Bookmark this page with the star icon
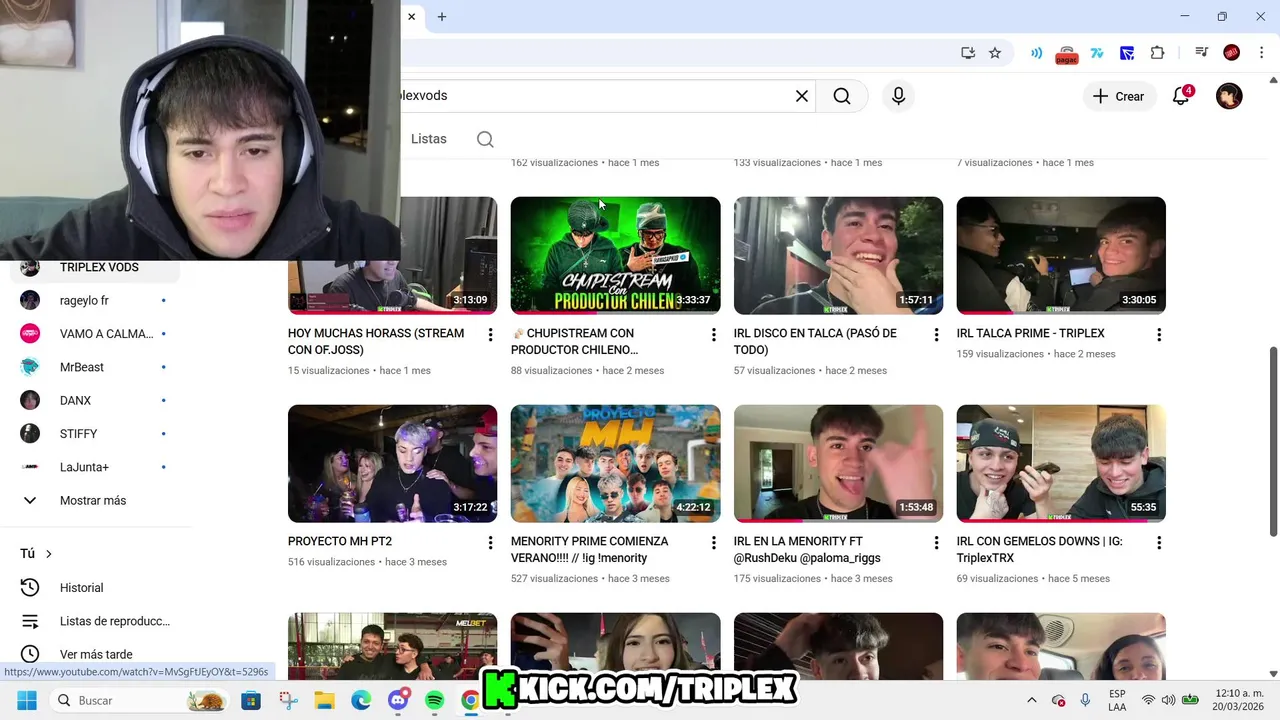1280x720 pixels. (995, 53)
